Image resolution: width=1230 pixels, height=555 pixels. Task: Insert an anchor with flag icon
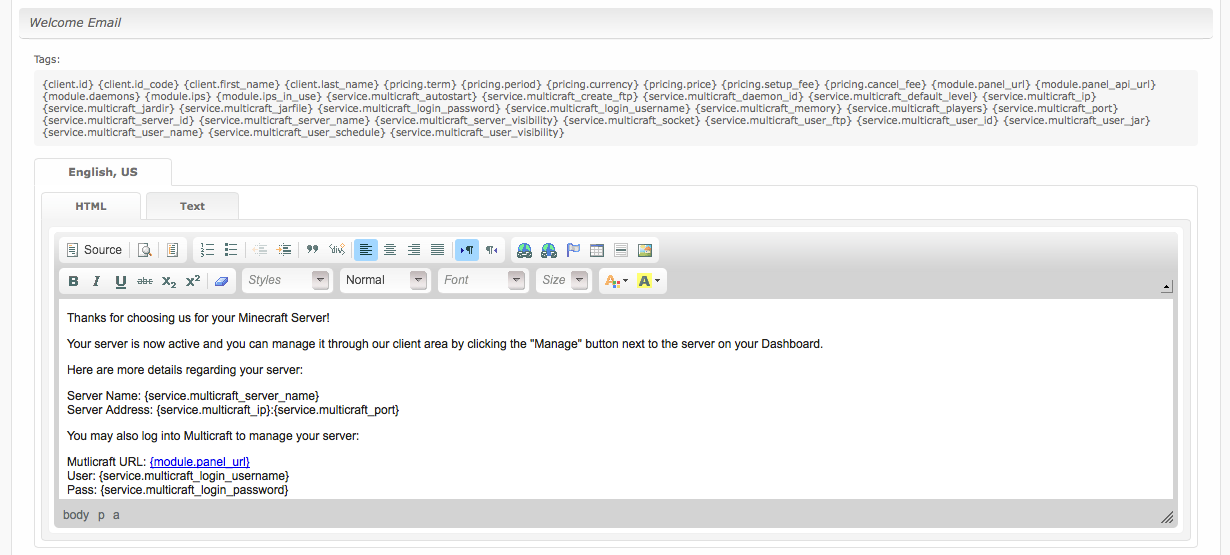point(573,250)
